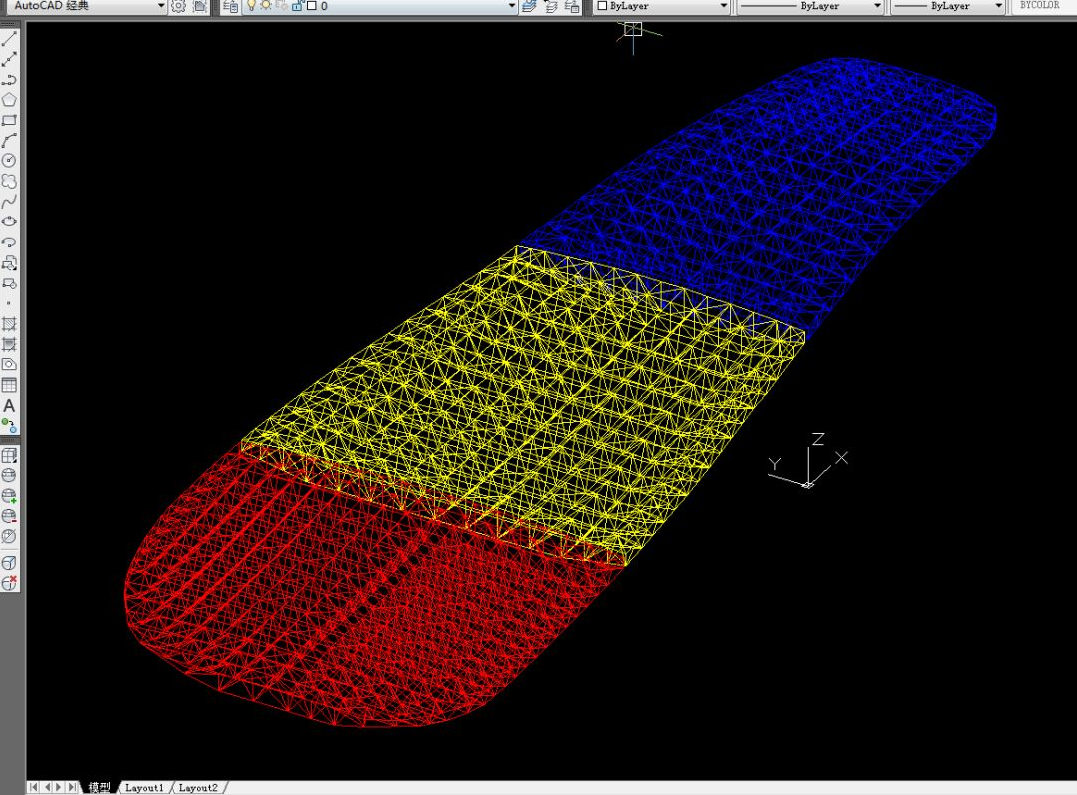
Task: Activate the Multiline Text tool
Action: coord(9,406)
